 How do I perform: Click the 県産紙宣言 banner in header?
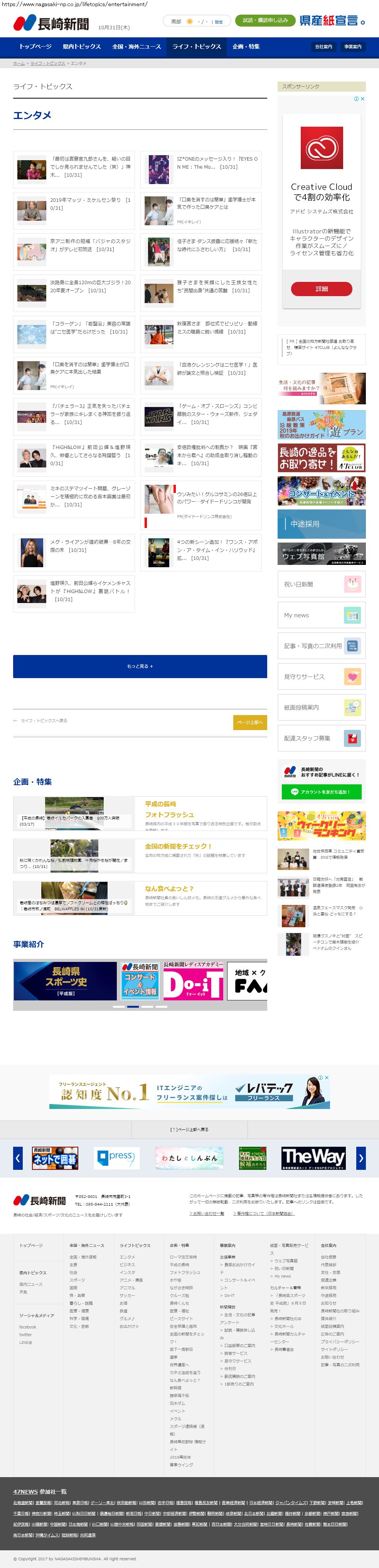[332, 21]
